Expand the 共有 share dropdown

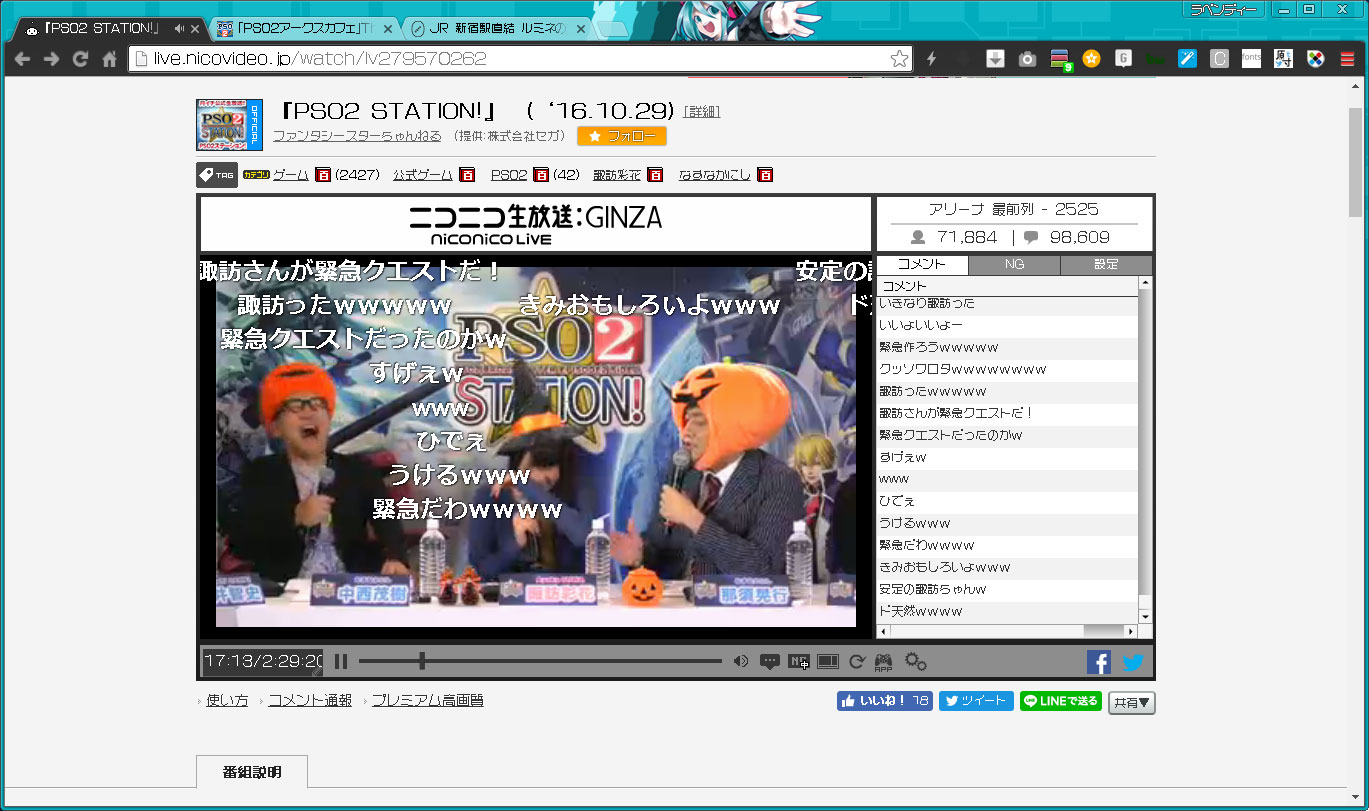pyautogui.click(x=1132, y=703)
